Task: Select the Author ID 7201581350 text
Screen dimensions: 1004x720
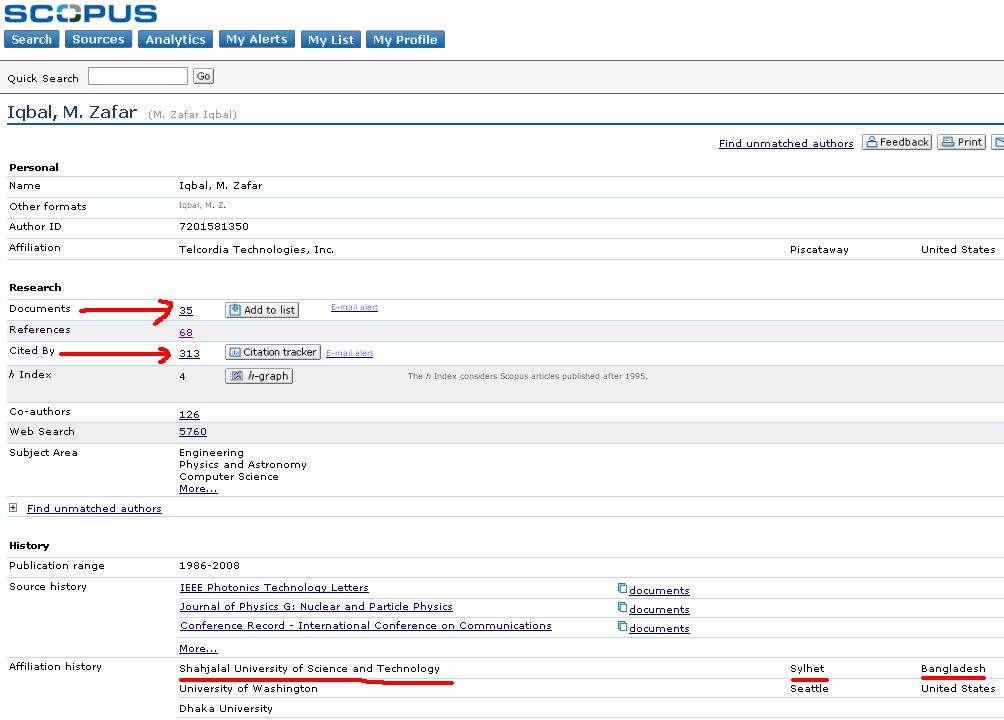Action: (214, 227)
